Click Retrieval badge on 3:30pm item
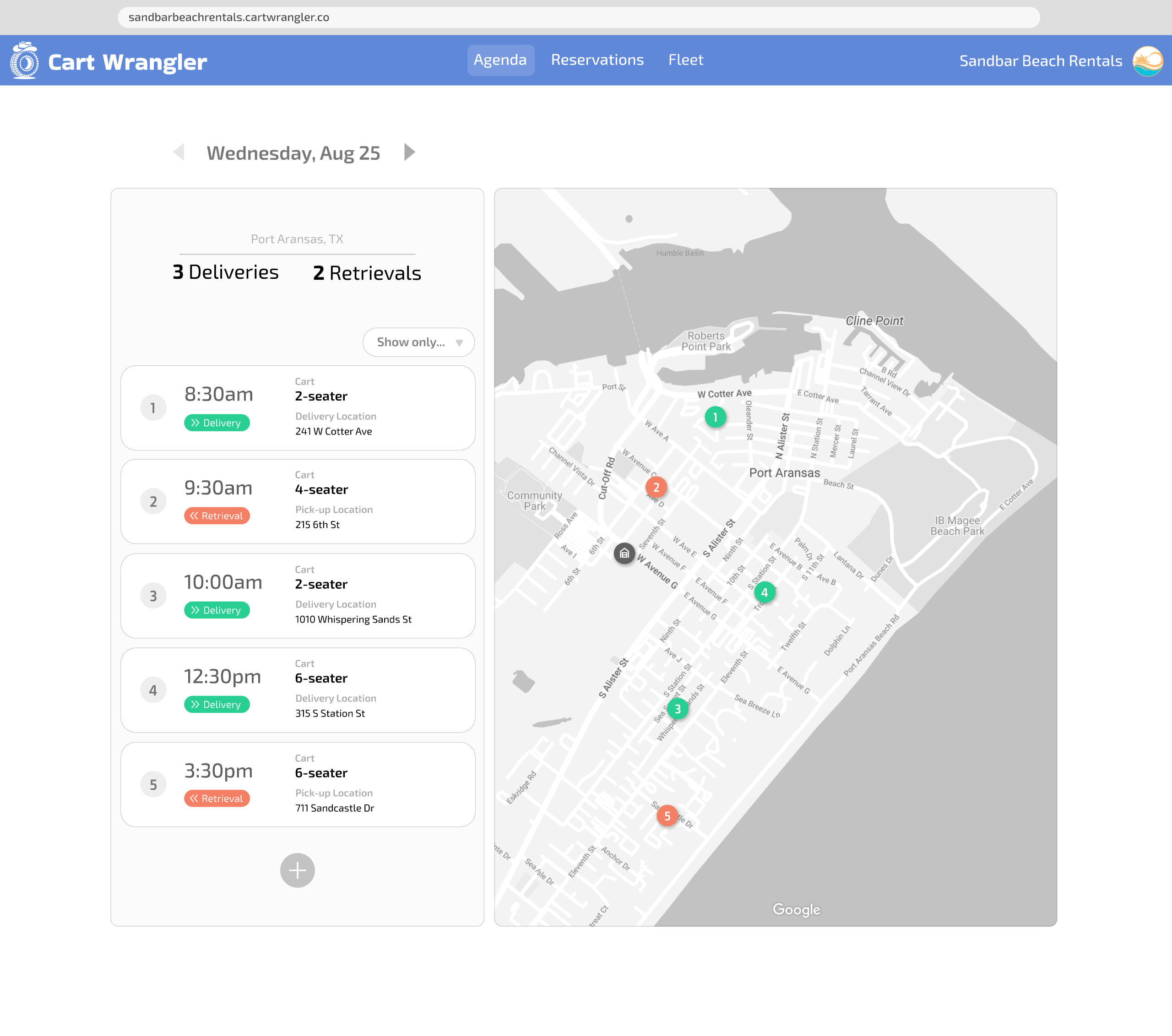The width and height of the screenshot is (1172, 1036). point(217,799)
